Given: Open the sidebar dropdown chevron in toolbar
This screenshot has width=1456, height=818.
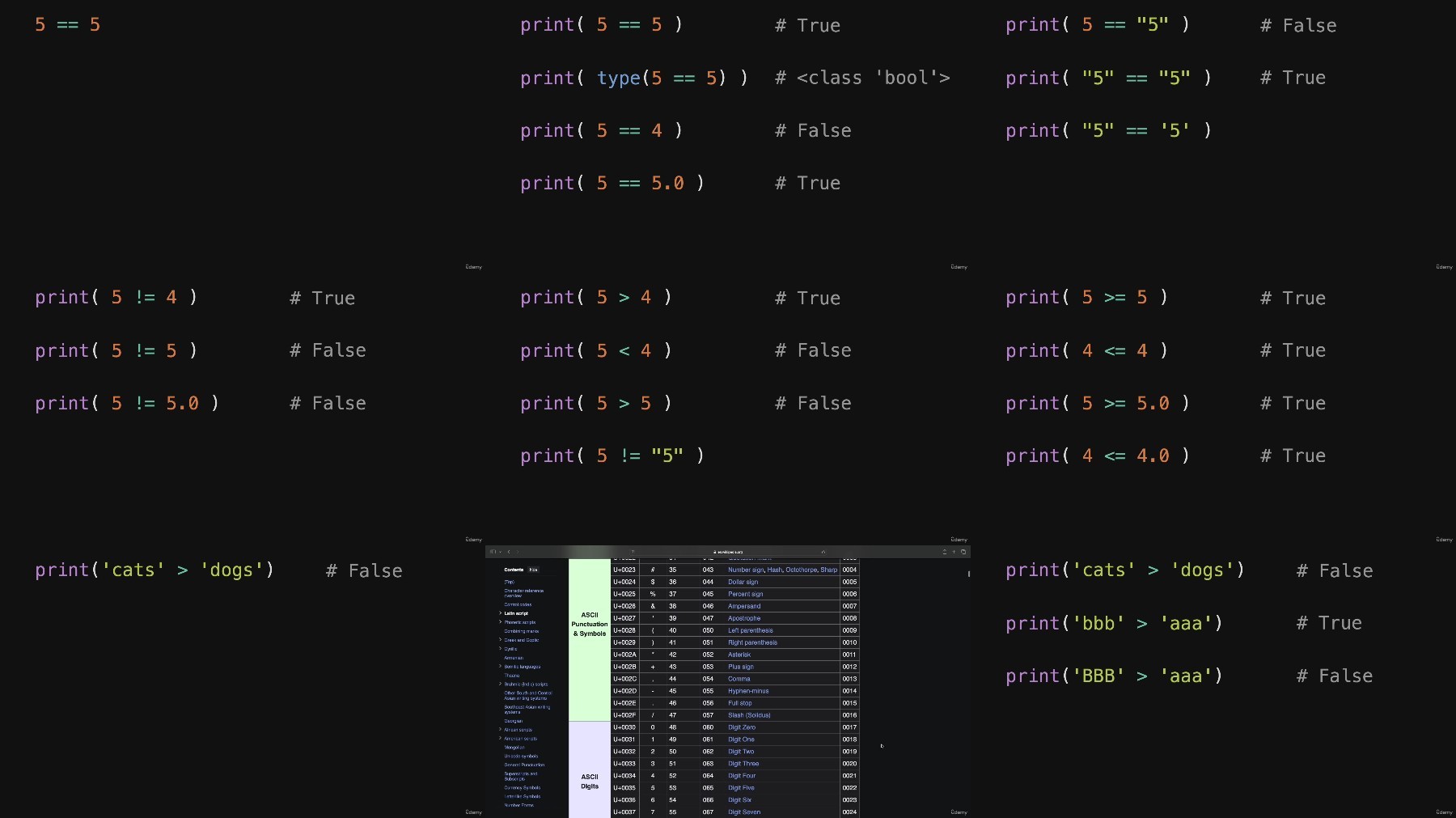Looking at the screenshot, I should (x=500, y=552).
